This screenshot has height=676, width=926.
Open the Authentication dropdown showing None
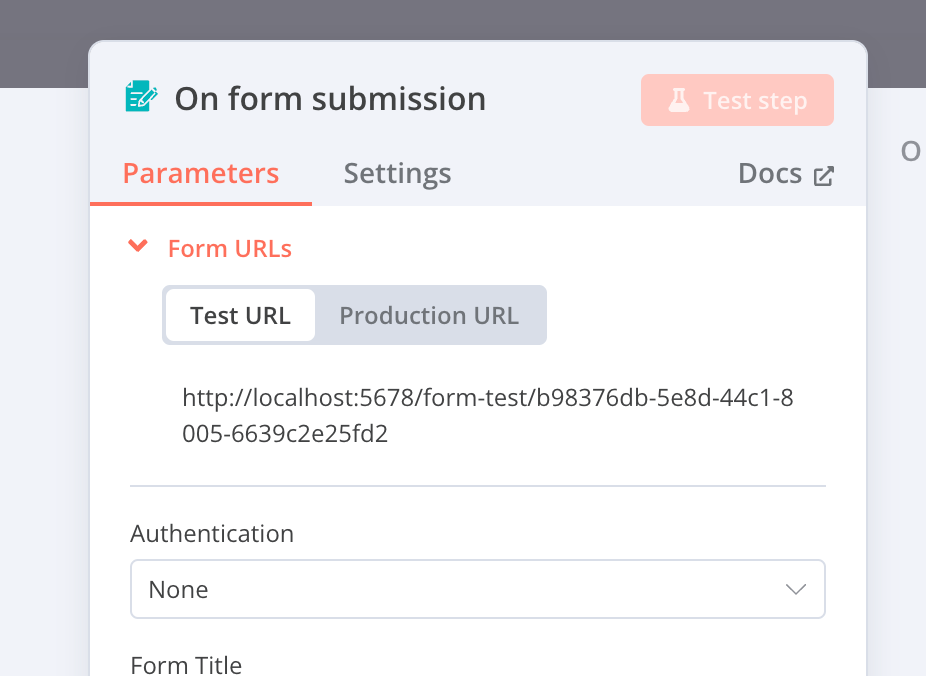[x=477, y=589]
